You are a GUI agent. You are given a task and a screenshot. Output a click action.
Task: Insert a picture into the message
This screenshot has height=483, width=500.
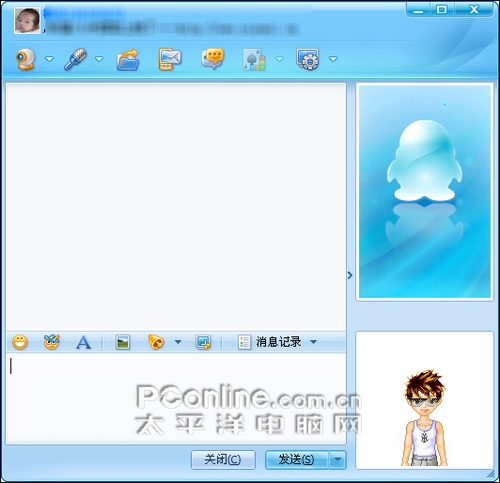pyautogui.click(x=122, y=342)
